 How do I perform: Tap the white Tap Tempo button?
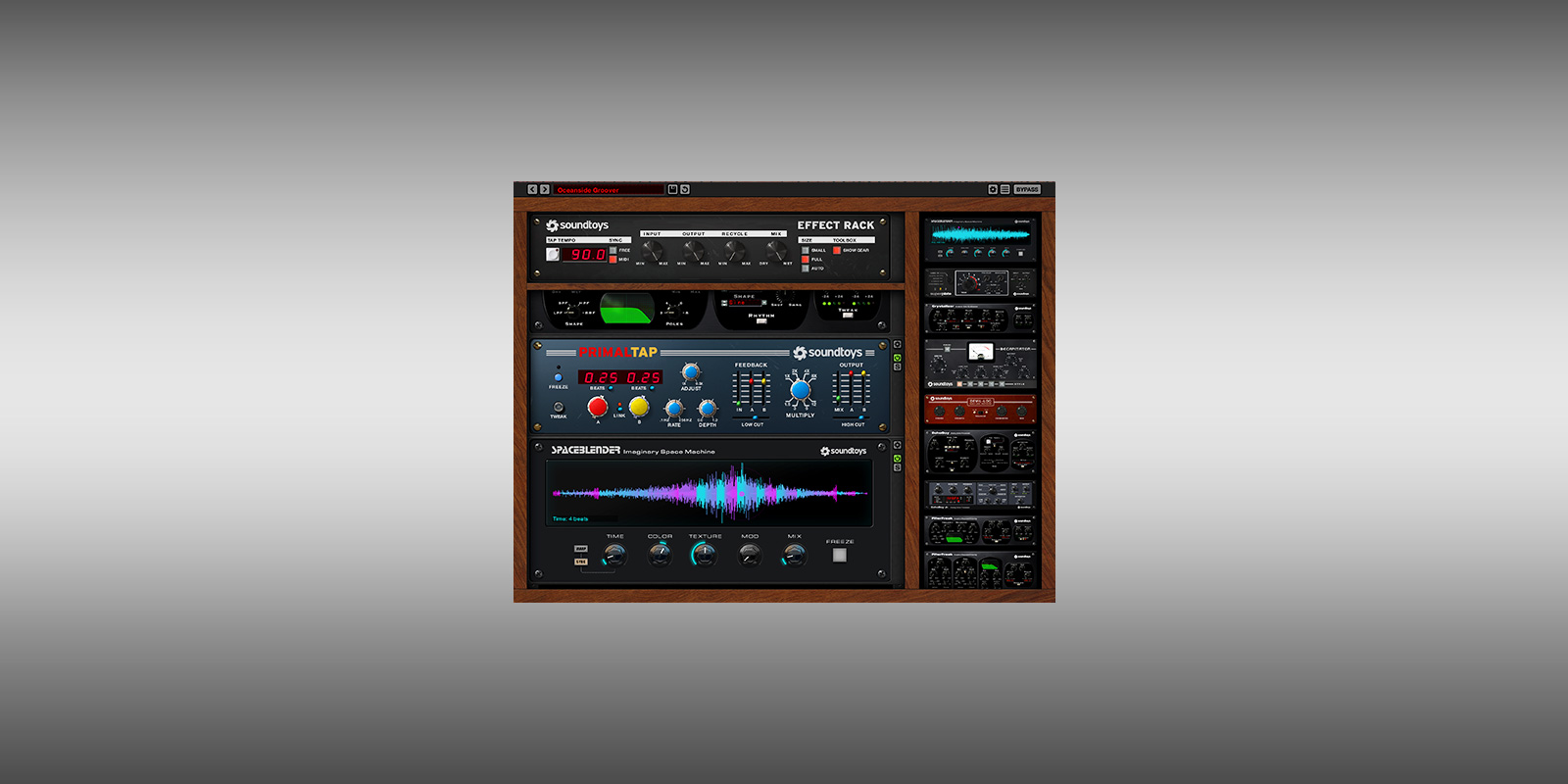(x=553, y=254)
